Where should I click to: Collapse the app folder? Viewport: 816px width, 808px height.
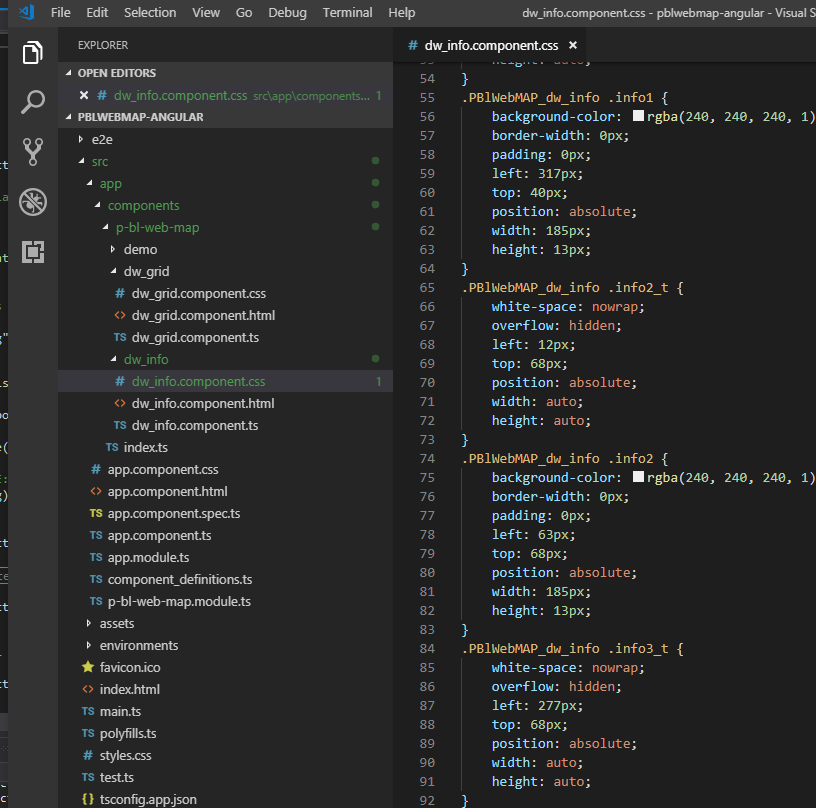(90, 183)
